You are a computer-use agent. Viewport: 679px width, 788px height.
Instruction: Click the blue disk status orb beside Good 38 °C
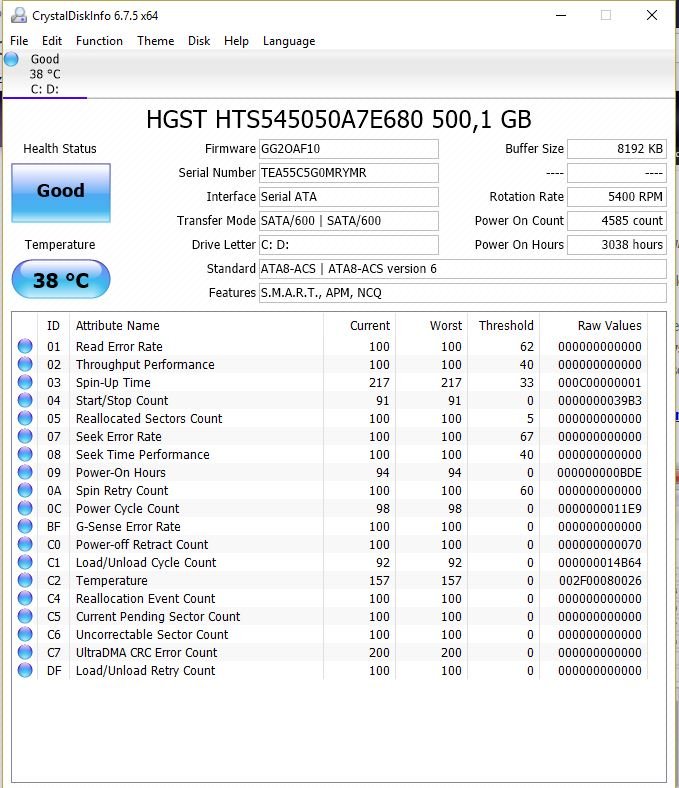coord(11,59)
